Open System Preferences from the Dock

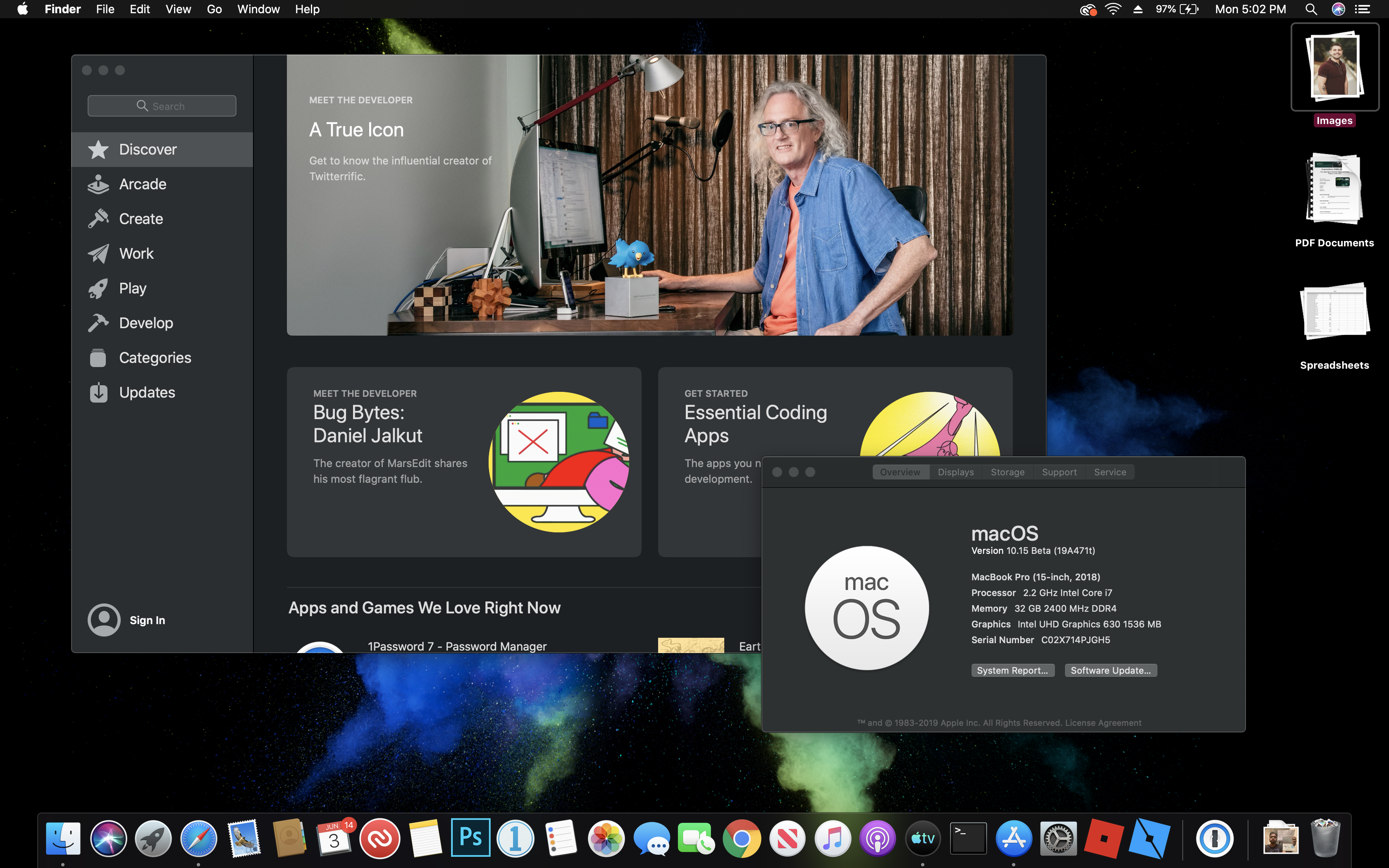pyautogui.click(x=1058, y=838)
